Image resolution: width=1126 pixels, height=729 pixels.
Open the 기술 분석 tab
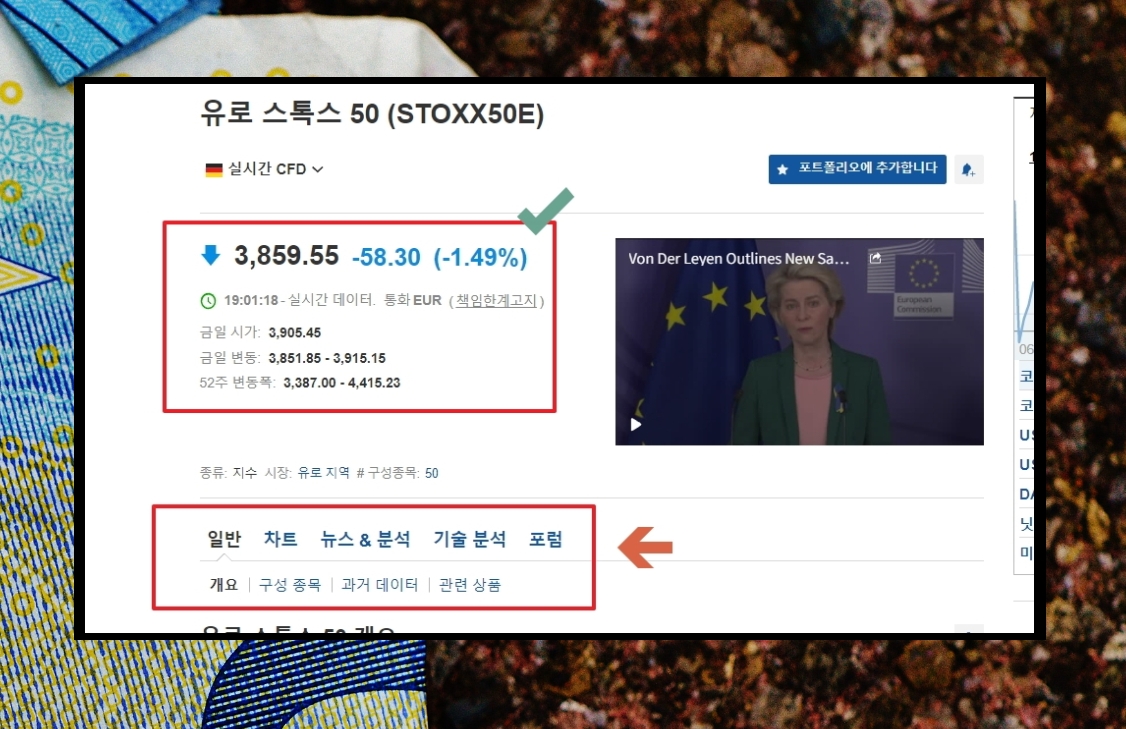click(470, 539)
